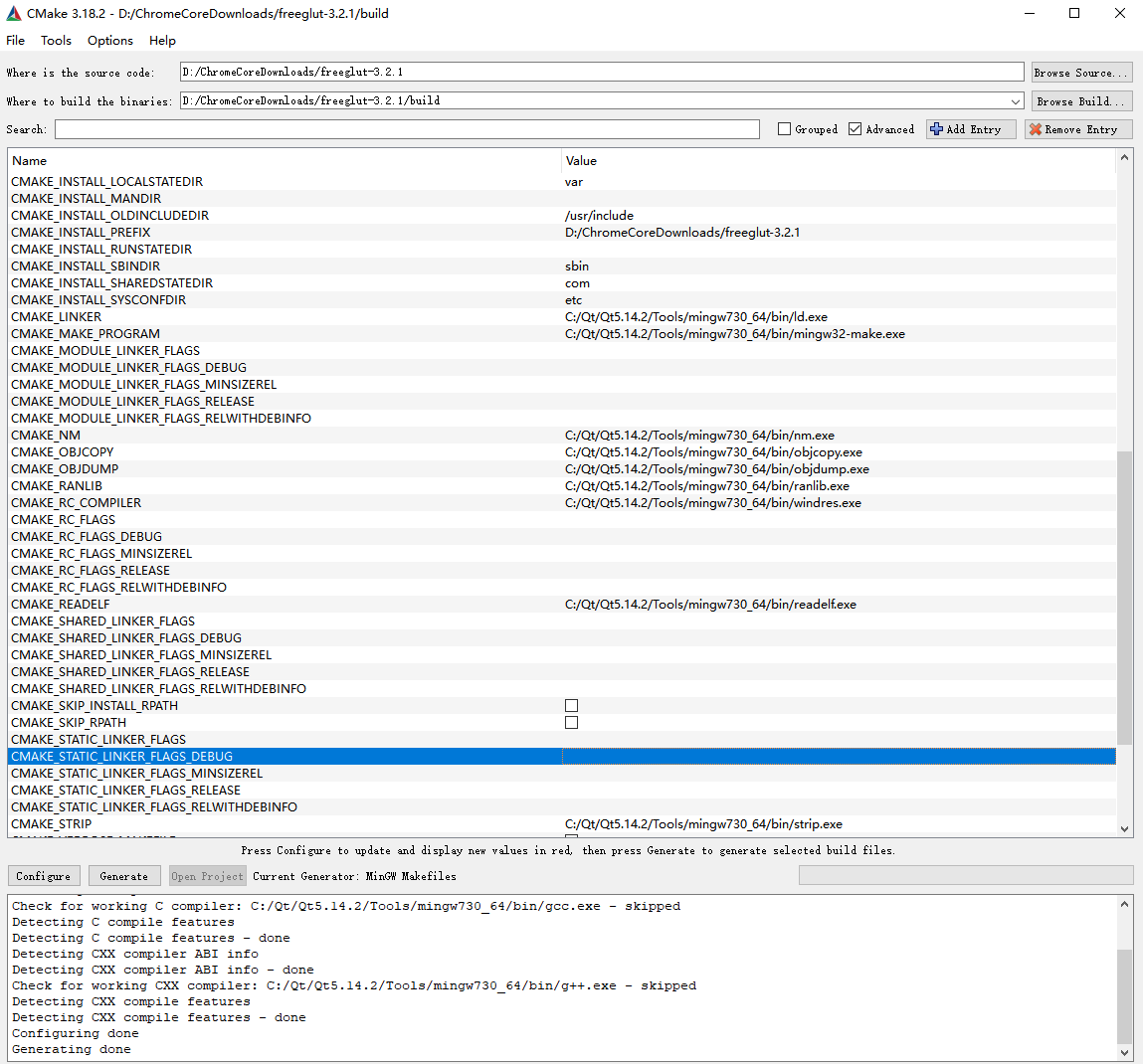Click the Generate button
The image size is (1143, 1064).
(x=124, y=876)
